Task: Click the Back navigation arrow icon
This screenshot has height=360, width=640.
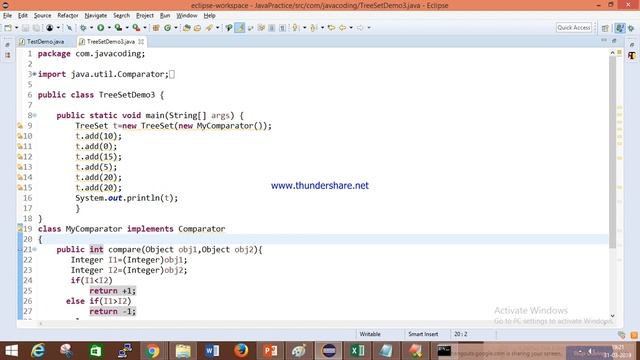Action: click(x=342, y=28)
